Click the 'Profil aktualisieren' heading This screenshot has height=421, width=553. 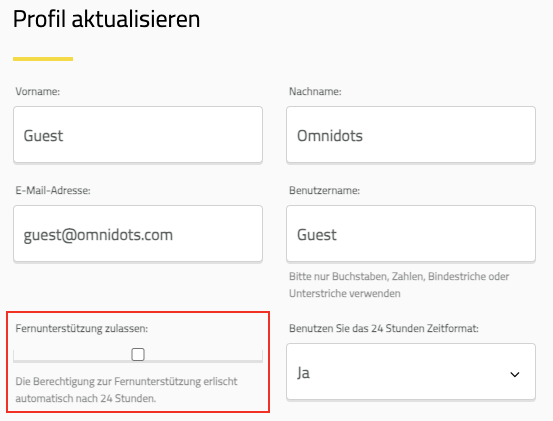click(x=107, y=19)
